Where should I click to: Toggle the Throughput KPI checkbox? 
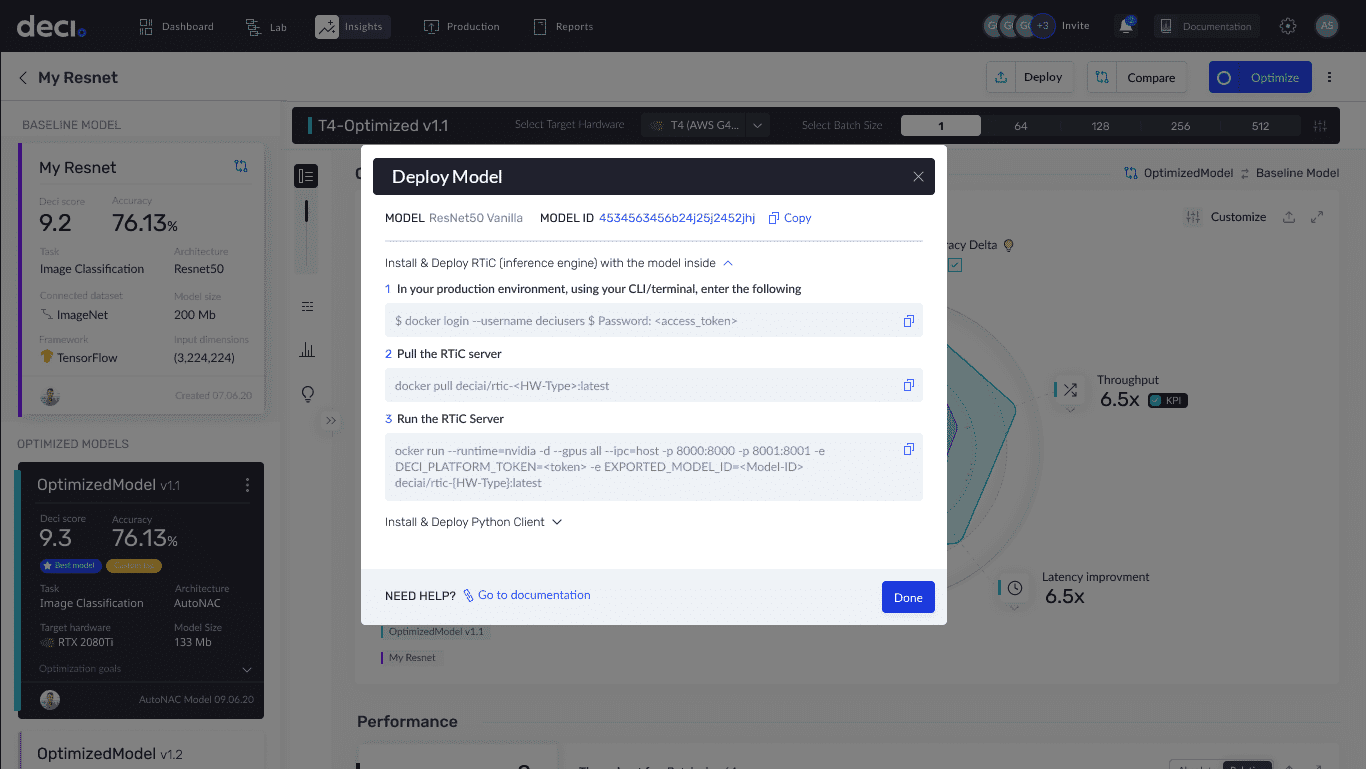[x=1155, y=400]
